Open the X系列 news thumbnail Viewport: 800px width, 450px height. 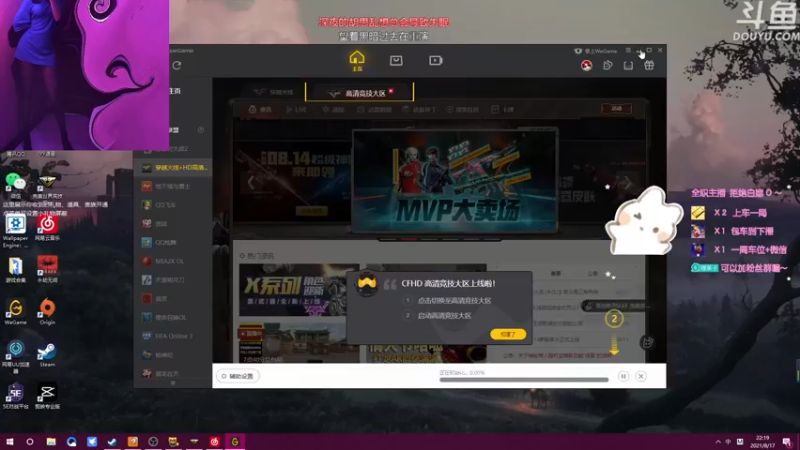tap(299, 289)
